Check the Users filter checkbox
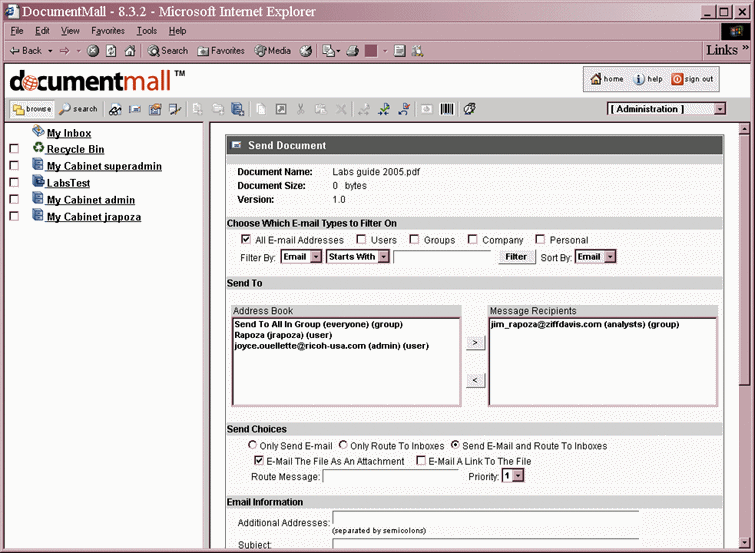 (361, 239)
